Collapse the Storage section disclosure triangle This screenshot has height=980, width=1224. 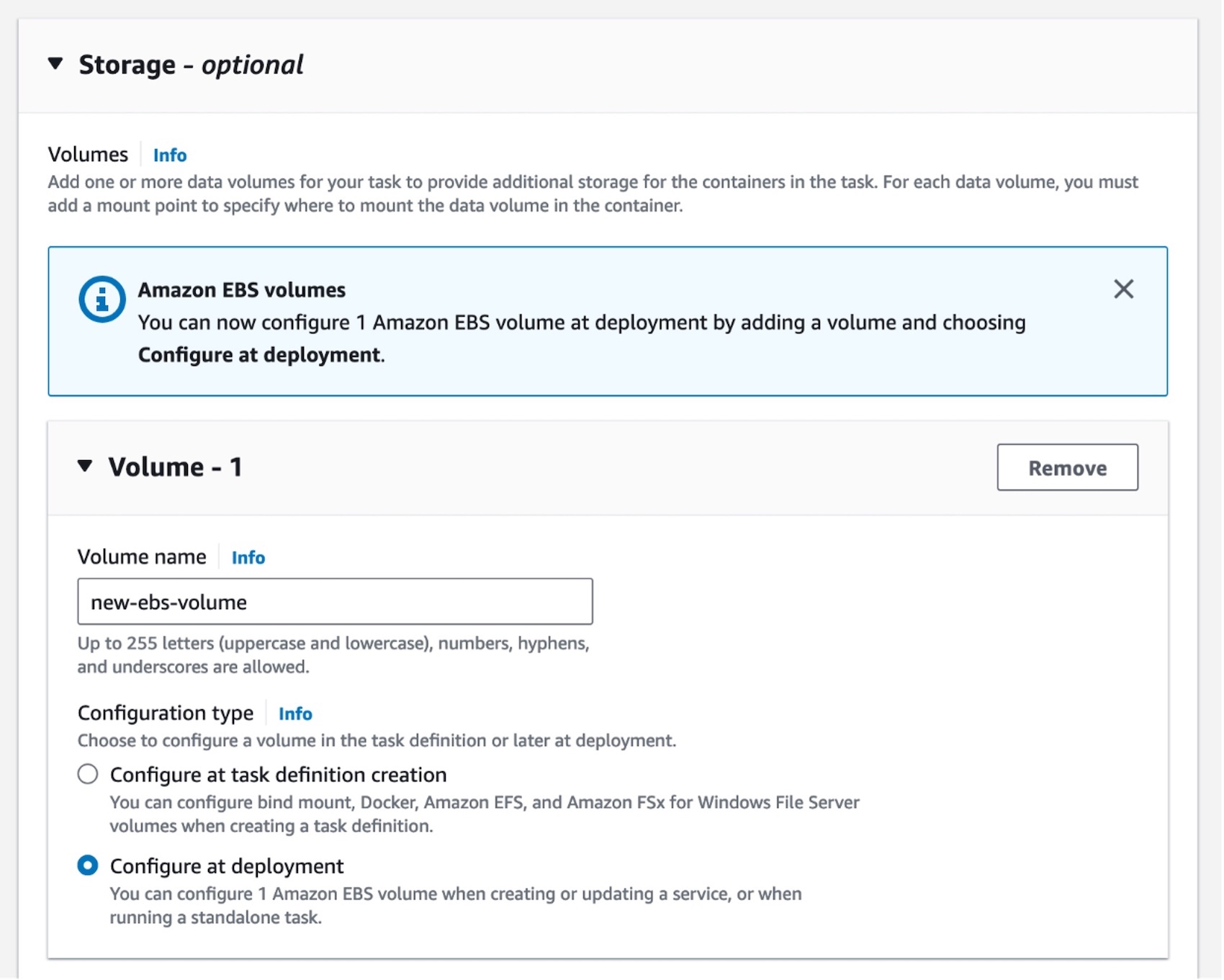pos(55,64)
